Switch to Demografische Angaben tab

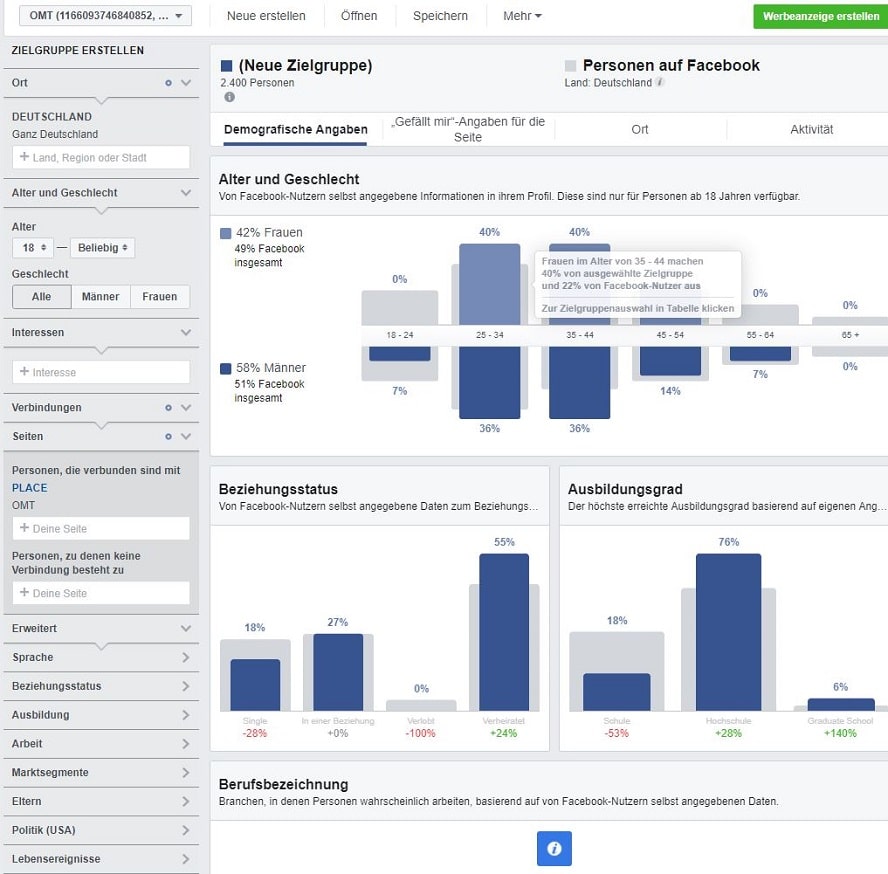[x=296, y=130]
